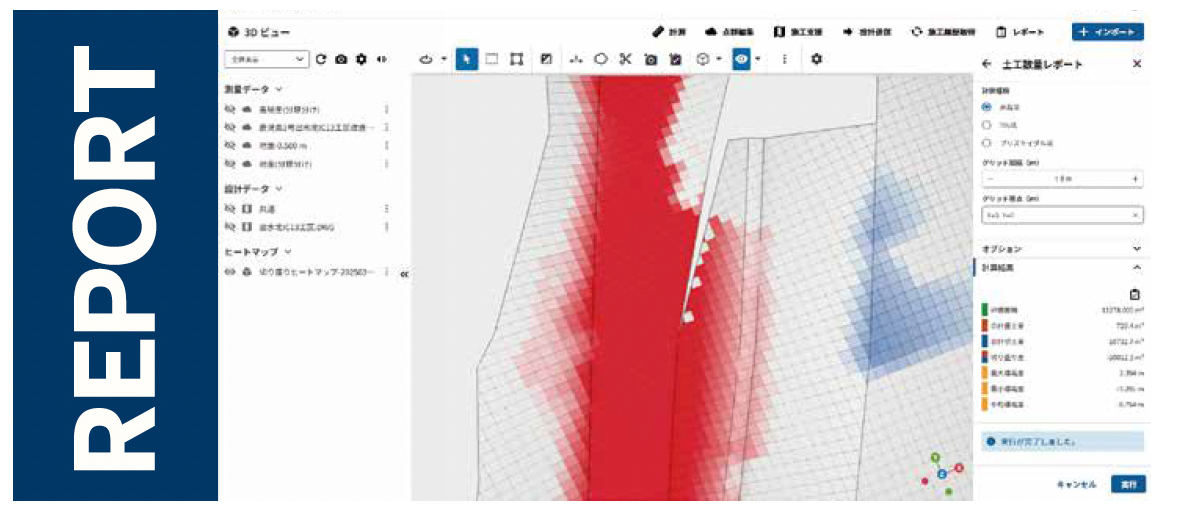The image size is (1181, 523).
Task: Select the second calculation method radio button
Action: (987, 125)
